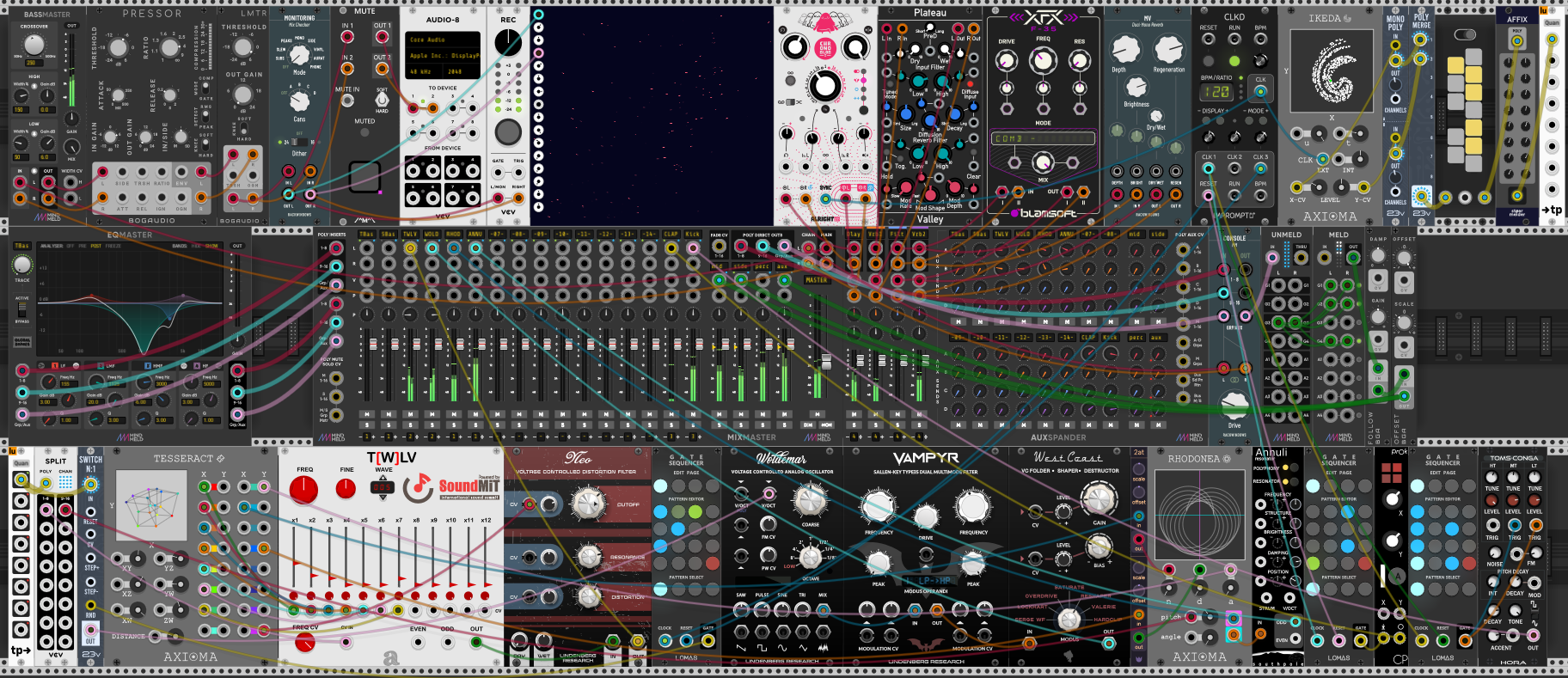Click the POLY input port on AFFIX module

[x=1517, y=42]
